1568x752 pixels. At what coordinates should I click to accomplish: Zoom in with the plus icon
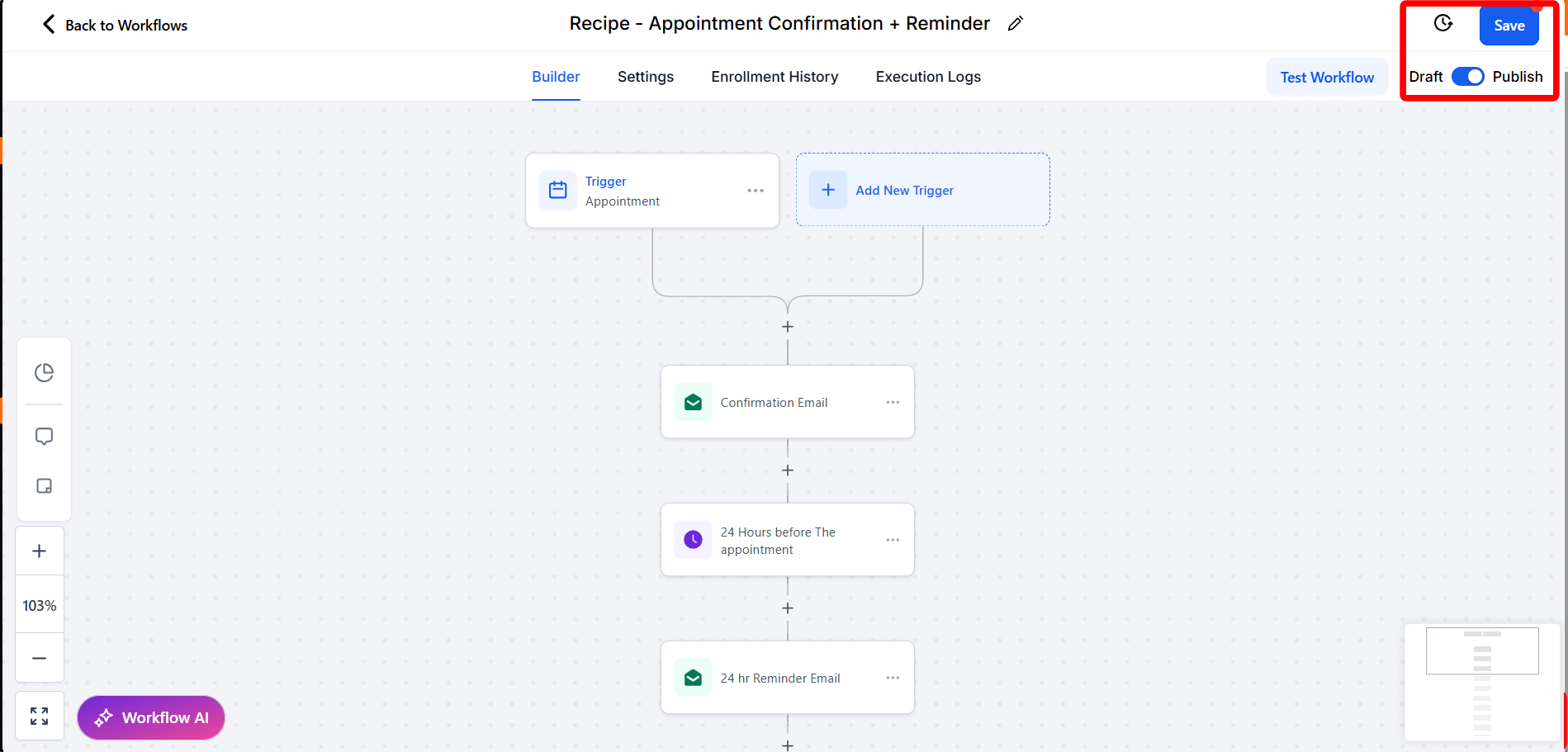click(x=39, y=551)
